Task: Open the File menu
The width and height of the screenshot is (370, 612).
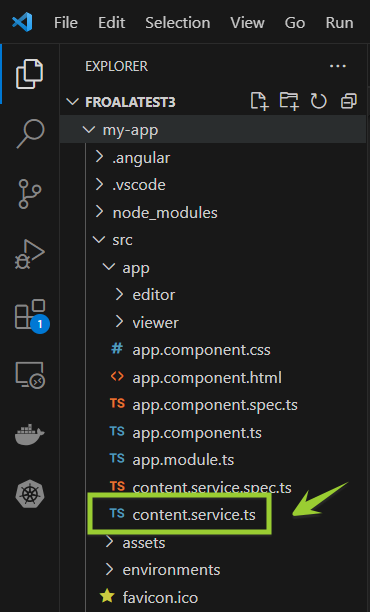Action: [x=66, y=23]
